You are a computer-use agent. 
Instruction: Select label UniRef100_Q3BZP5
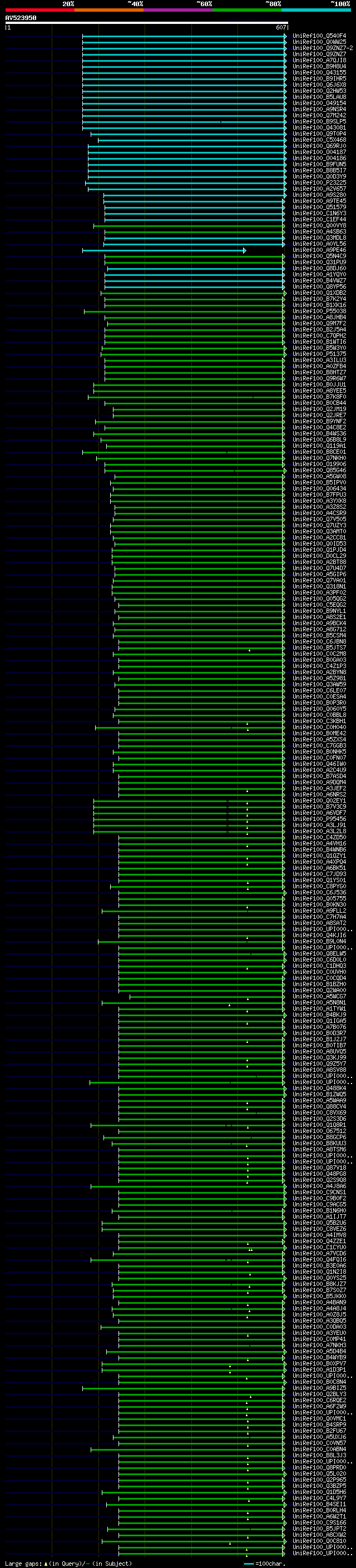pyautogui.click(x=319, y=1486)
